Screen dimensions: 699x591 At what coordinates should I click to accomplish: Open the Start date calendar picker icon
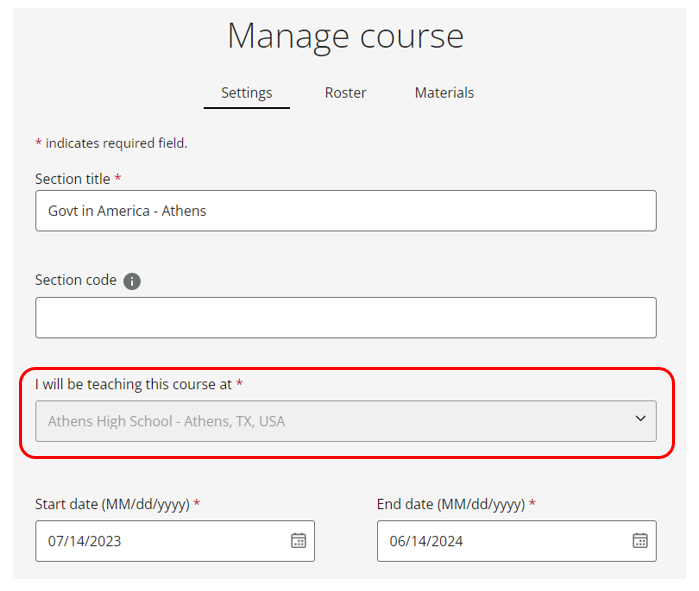pos(298,541)
